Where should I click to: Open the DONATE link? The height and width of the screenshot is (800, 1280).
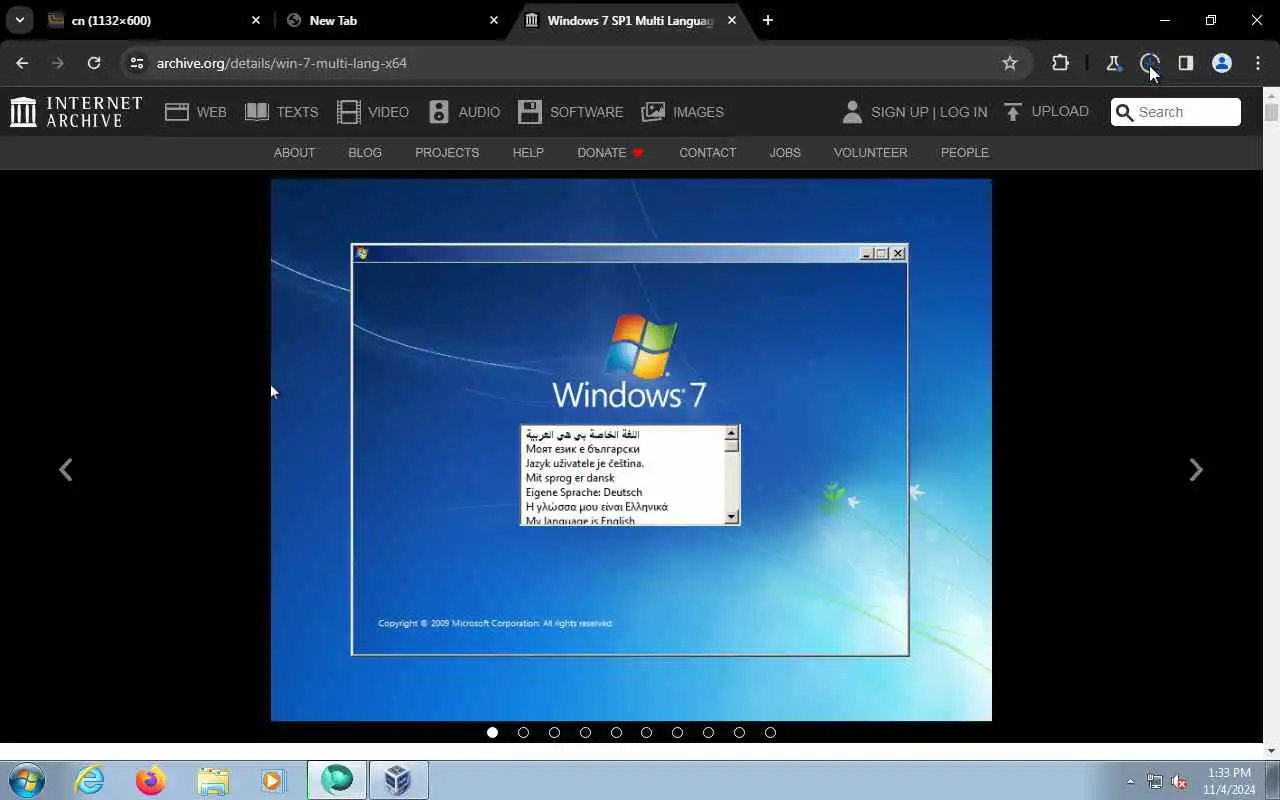tap(610, 153)
